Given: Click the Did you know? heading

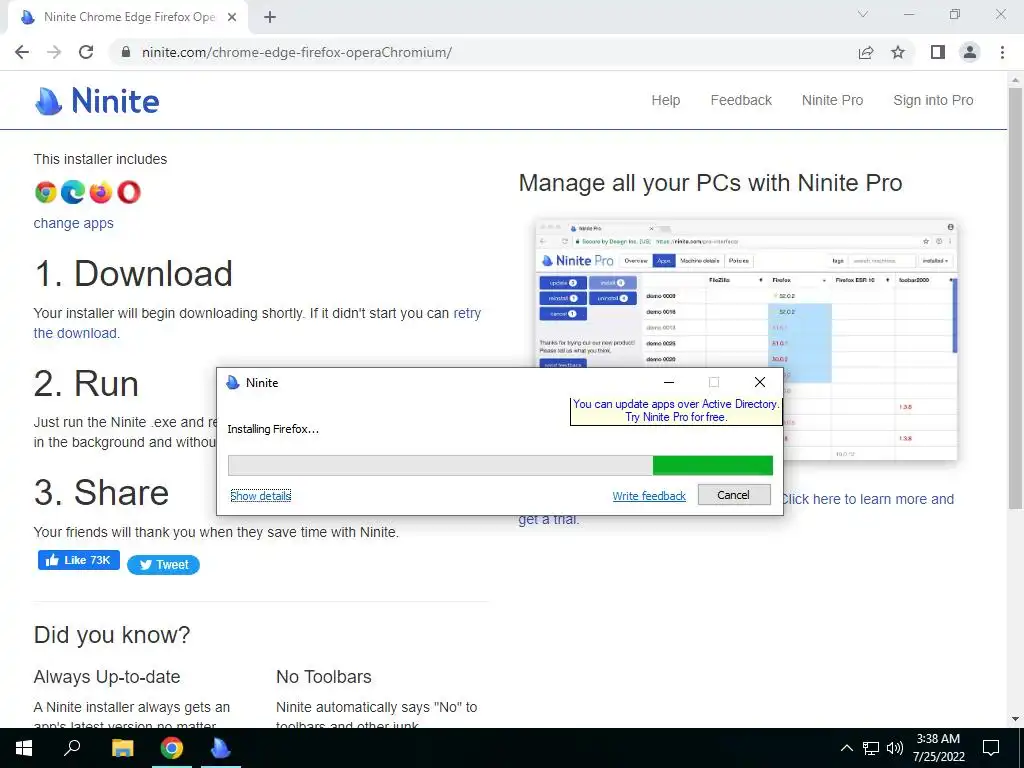Looking at the screenshot, I should click(112, 635).
